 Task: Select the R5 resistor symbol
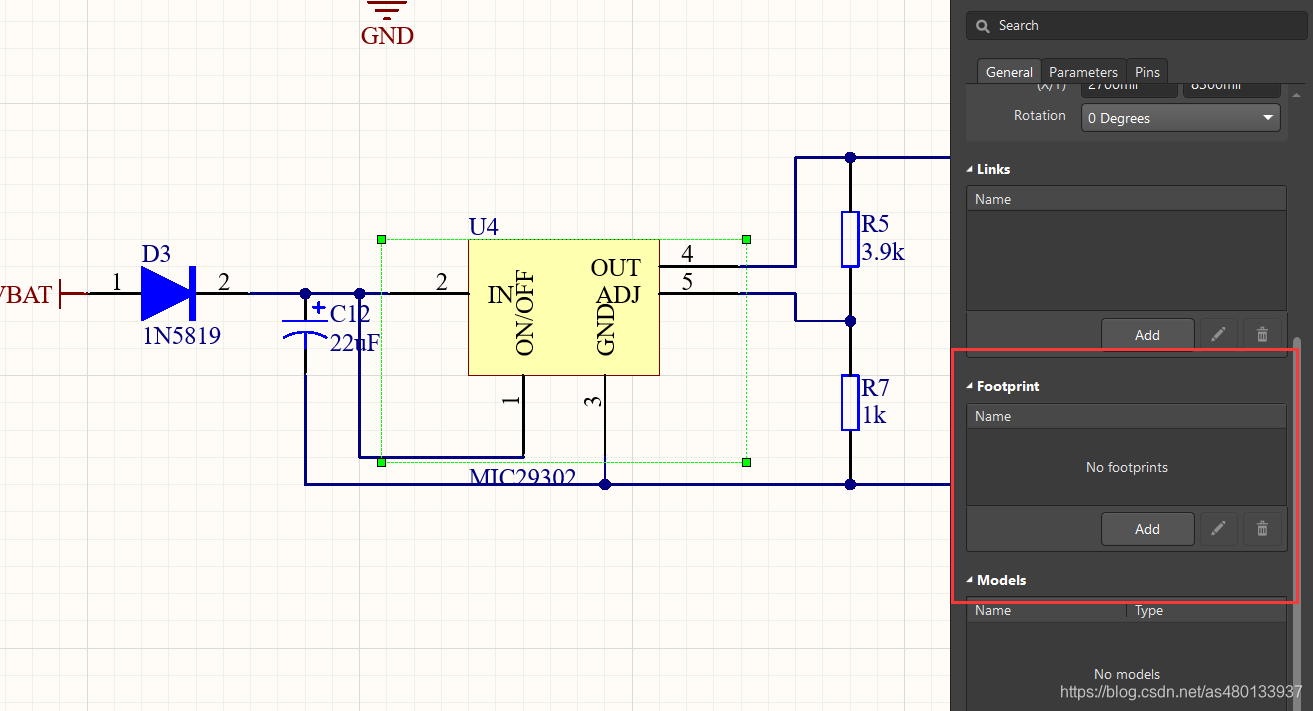pos(850,238)
